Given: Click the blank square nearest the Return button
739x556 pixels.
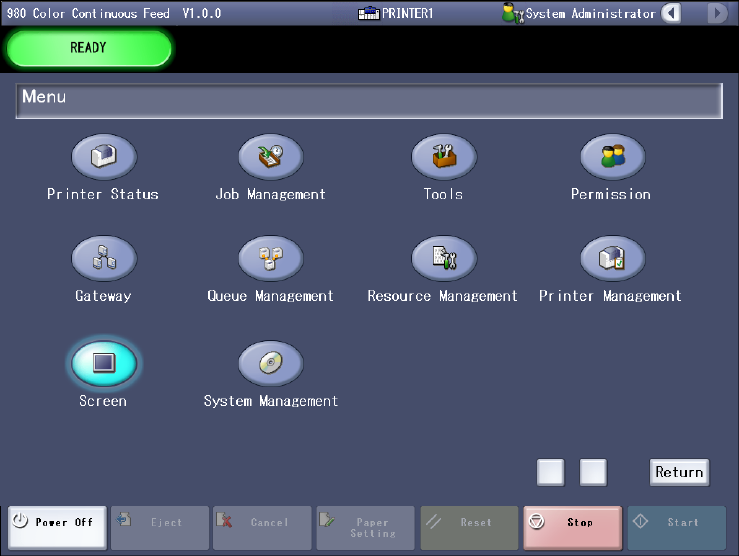Looking at the screenshot, I should click(x=593, y=472).
